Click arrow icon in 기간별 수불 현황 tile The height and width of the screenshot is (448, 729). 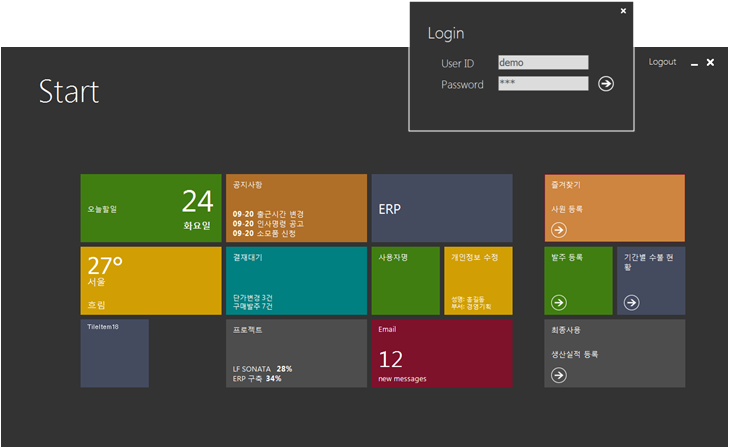tap(631, 302)
